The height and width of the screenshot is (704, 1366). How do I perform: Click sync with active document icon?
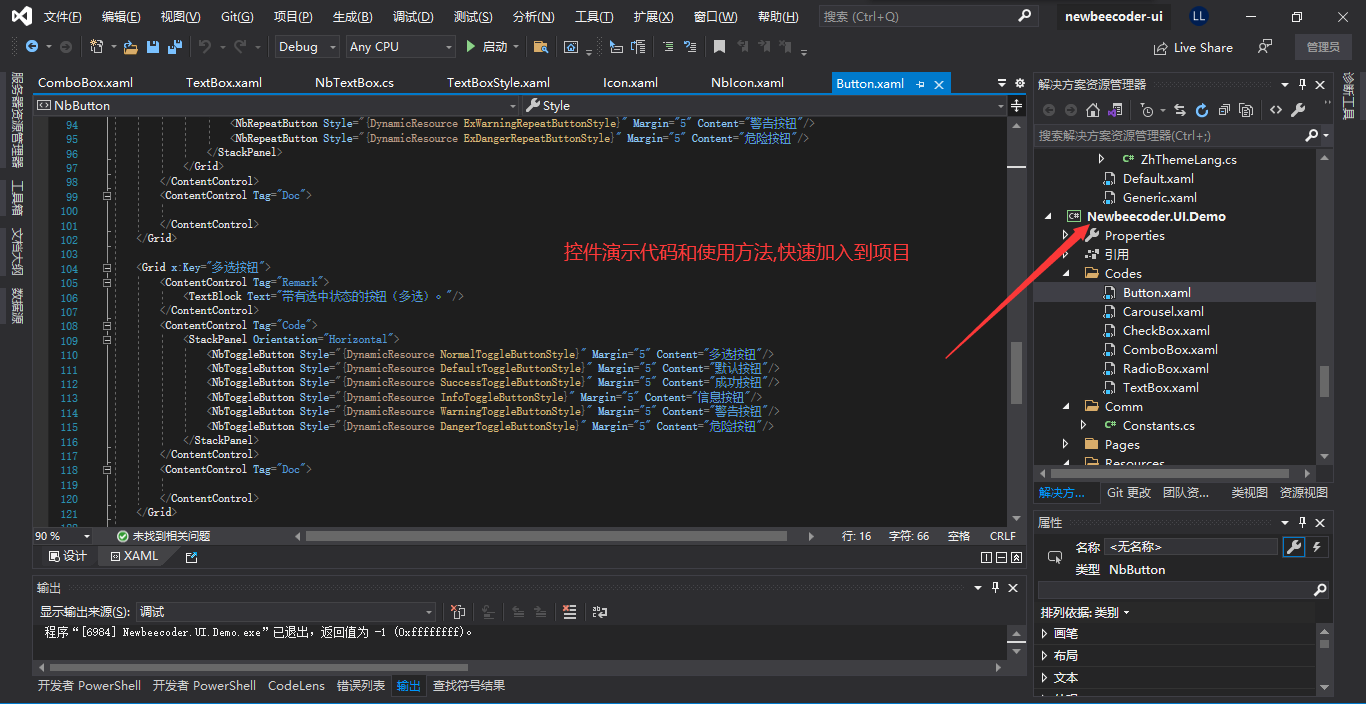pyautogui.click(x=1180, y=110)
